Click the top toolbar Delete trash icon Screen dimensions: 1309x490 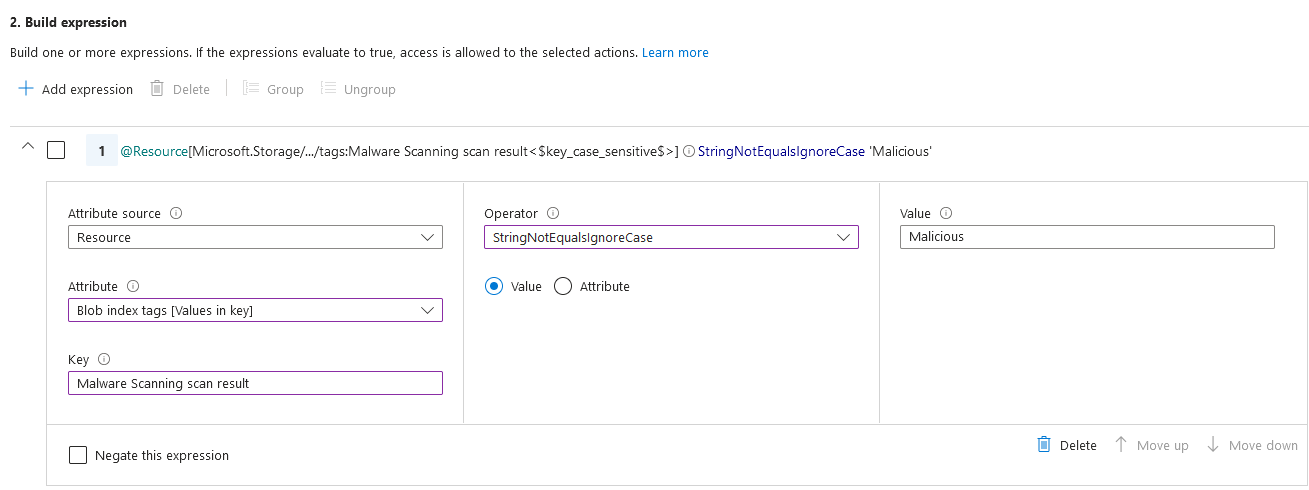157,88
